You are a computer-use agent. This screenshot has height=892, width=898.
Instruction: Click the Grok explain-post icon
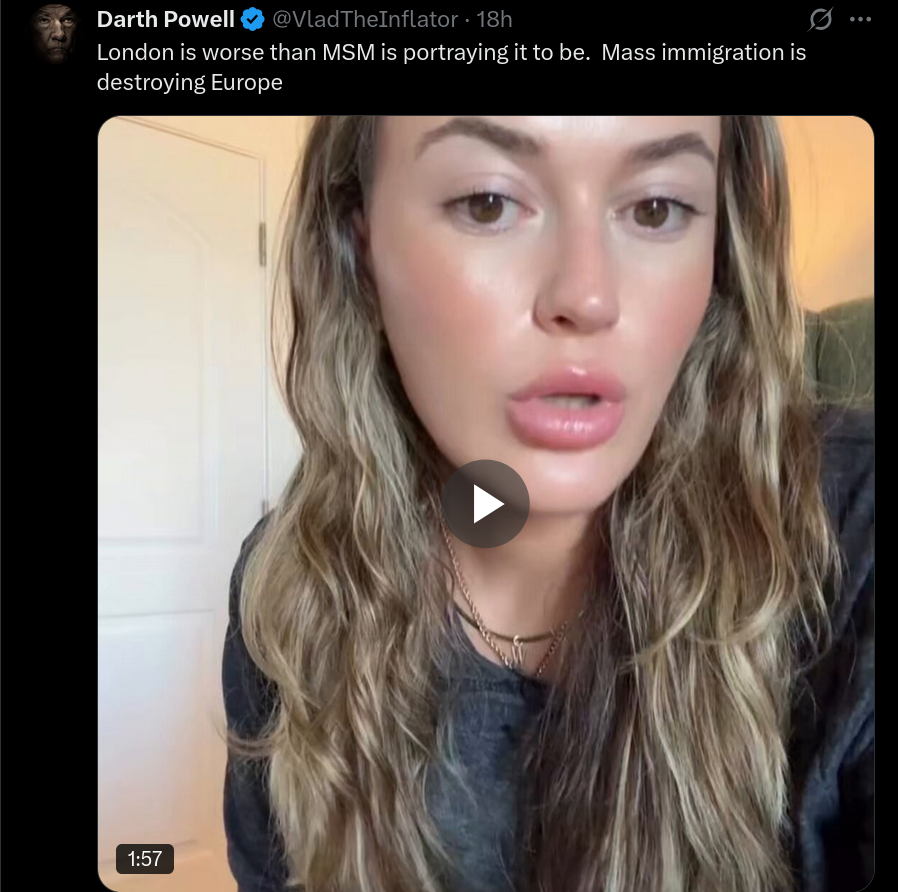click(820, 19)
